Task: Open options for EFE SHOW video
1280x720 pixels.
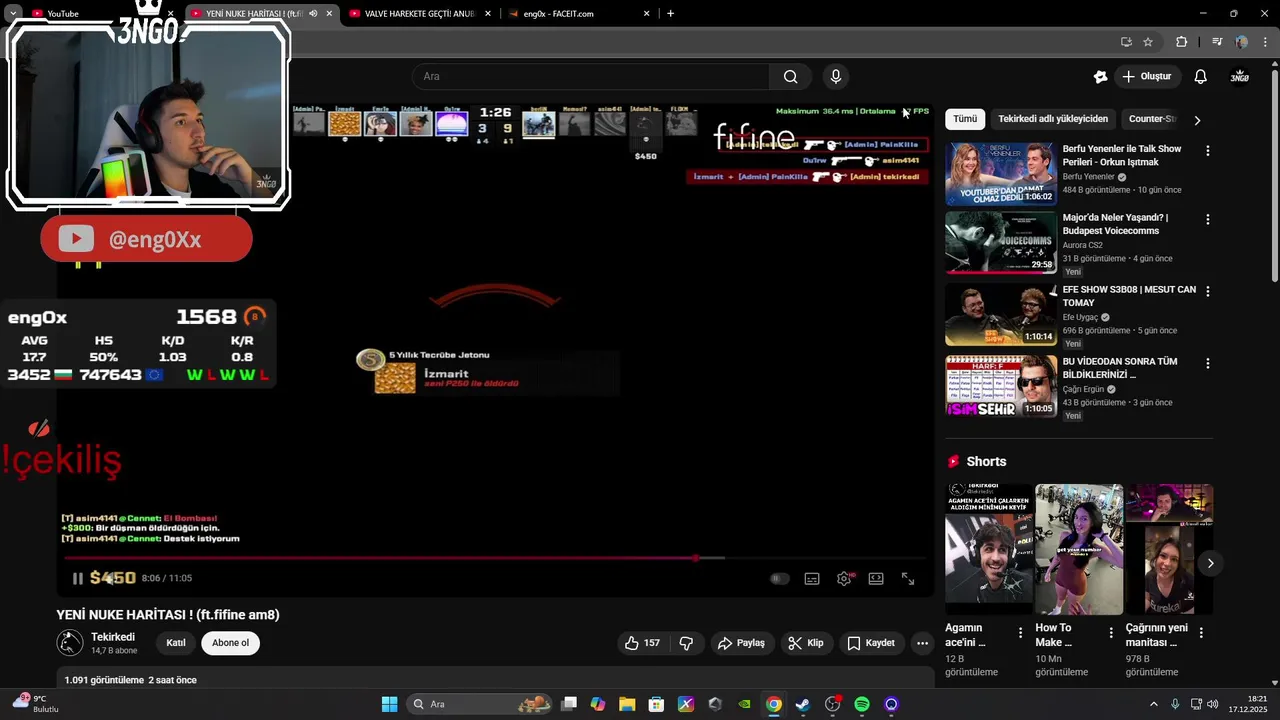Action: point(1207,291)
